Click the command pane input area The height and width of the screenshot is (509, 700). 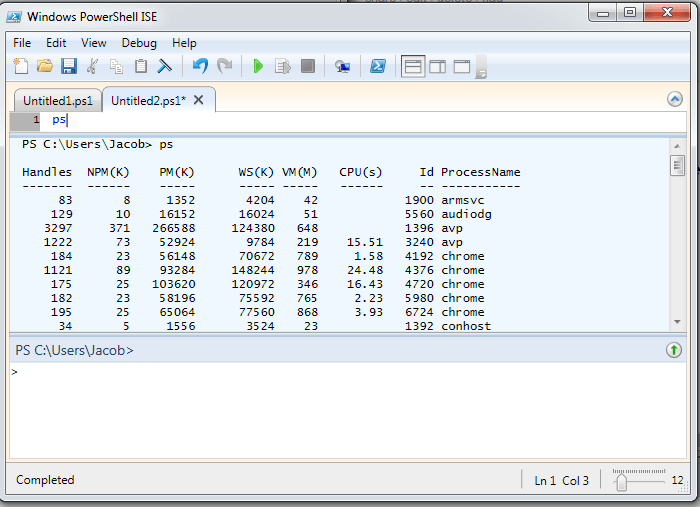(x=347, y=410)
